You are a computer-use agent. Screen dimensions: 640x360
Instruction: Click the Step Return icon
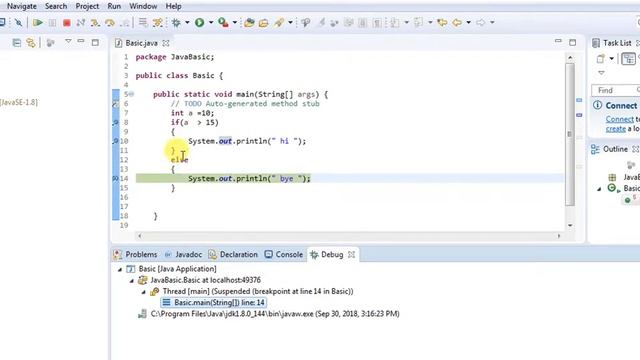[125, 22]
